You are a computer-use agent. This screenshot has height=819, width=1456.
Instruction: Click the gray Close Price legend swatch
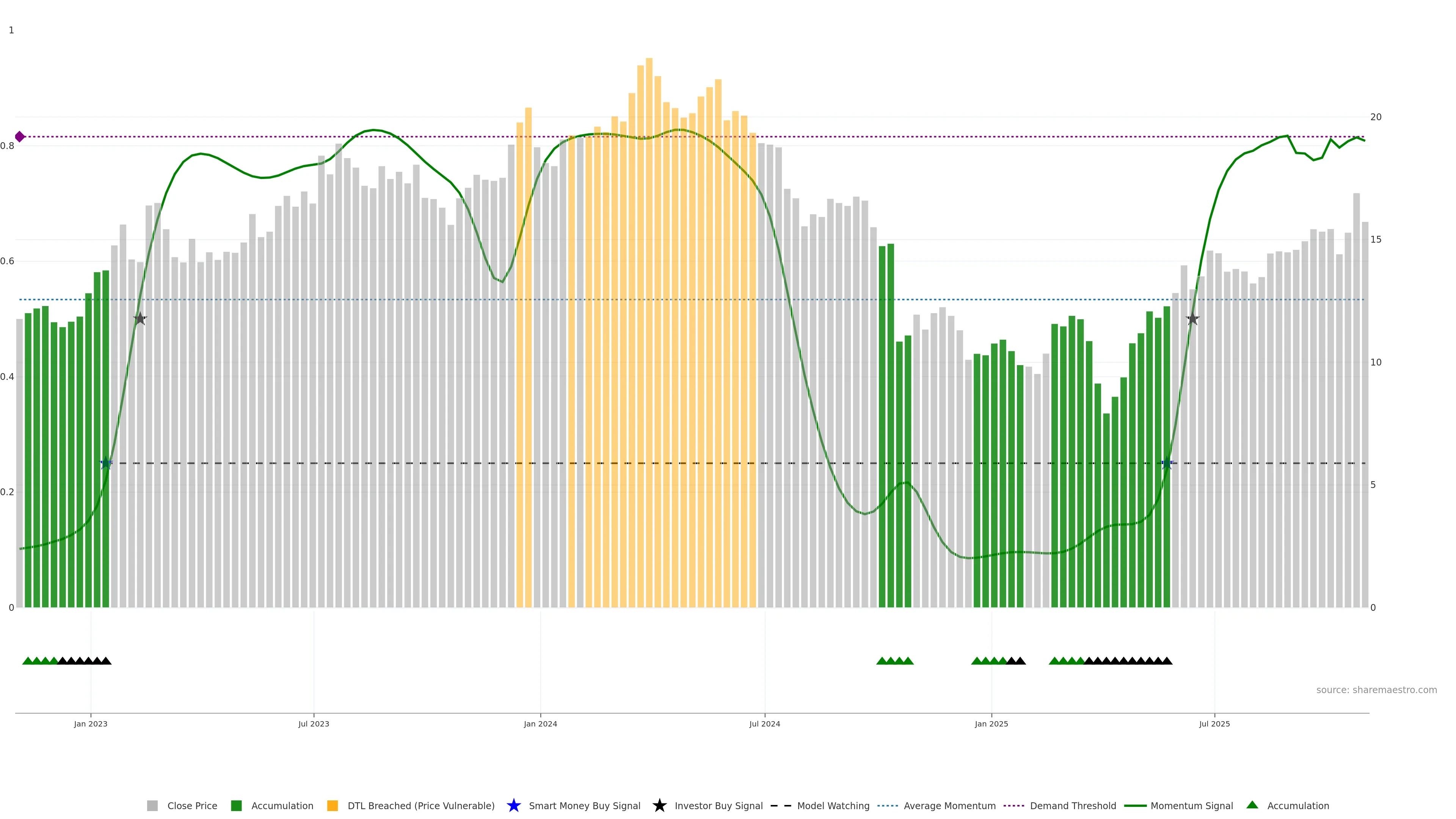[152, 805]
